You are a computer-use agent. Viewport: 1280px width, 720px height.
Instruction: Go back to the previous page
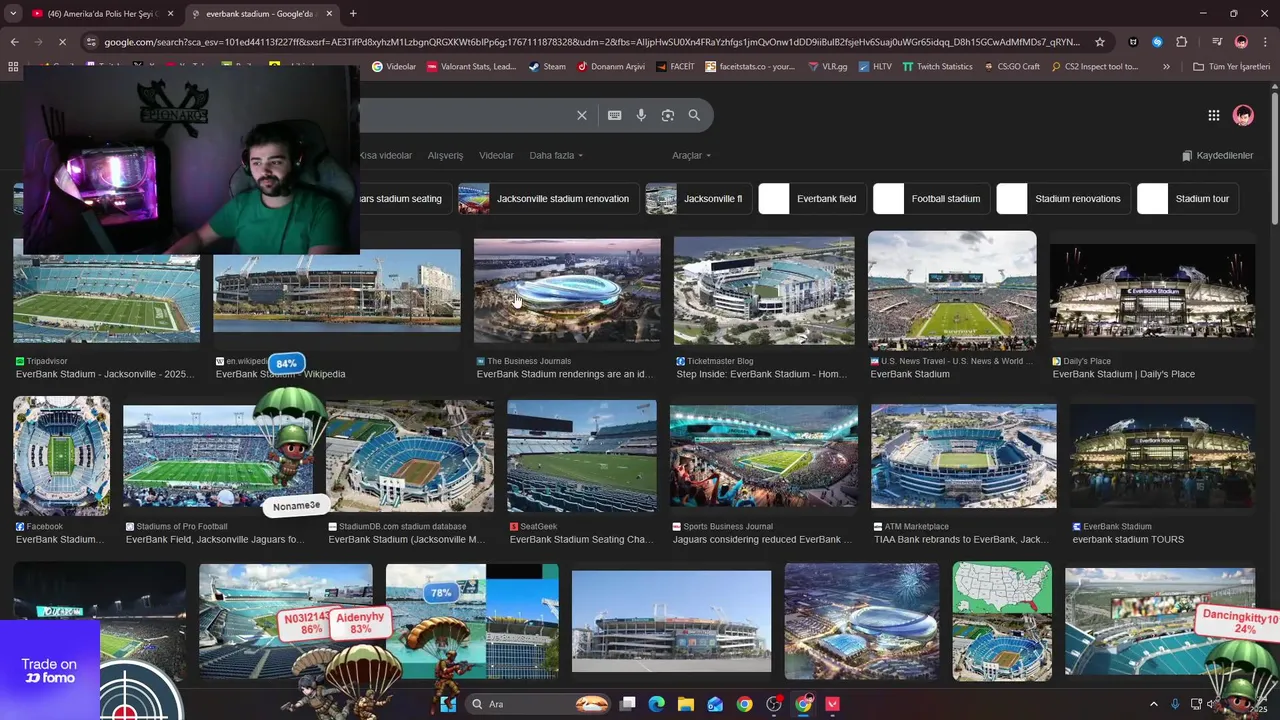[x=14, y=42]
